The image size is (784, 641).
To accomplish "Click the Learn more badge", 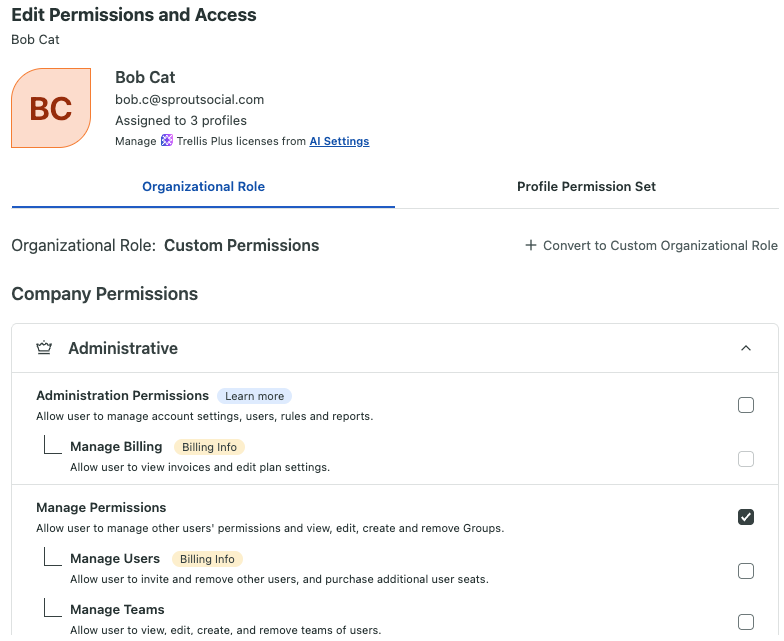I will (x=254, y=396).
